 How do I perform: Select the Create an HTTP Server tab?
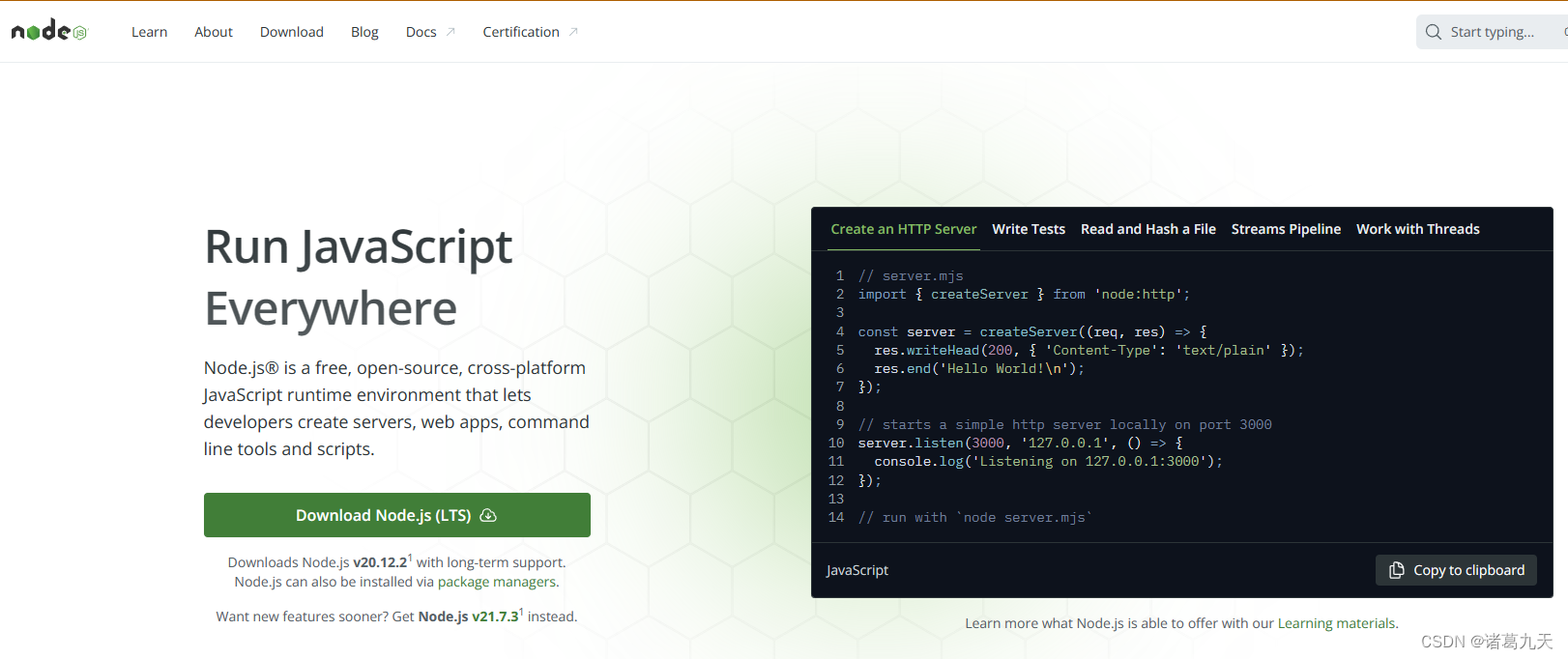pos(904,229)
